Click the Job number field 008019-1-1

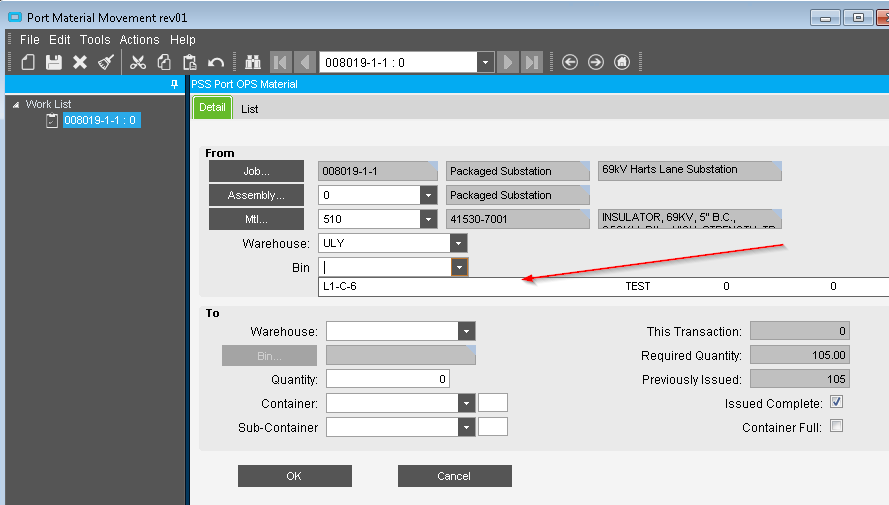(x=378, y=171)
